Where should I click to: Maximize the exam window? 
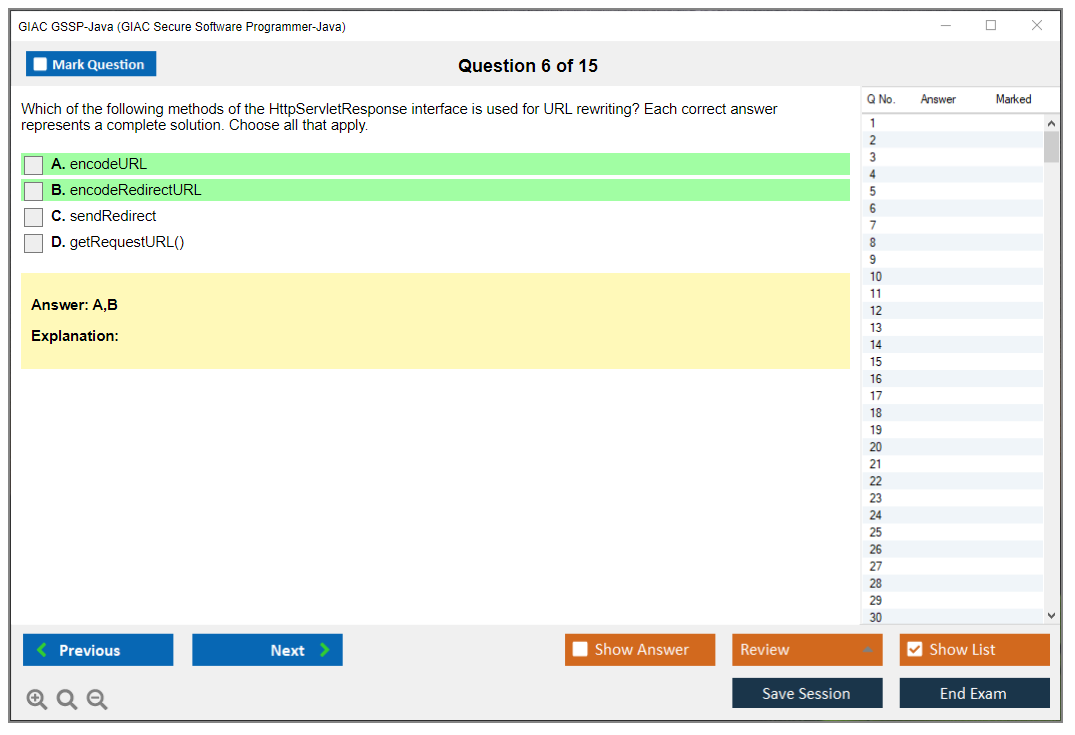coord(991,26)
